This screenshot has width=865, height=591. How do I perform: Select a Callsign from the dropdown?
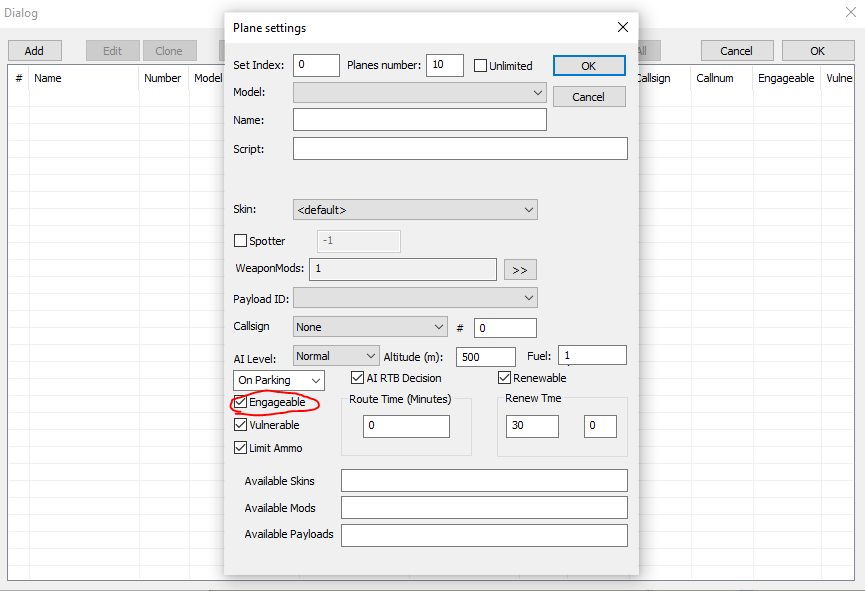coord(370,327)
